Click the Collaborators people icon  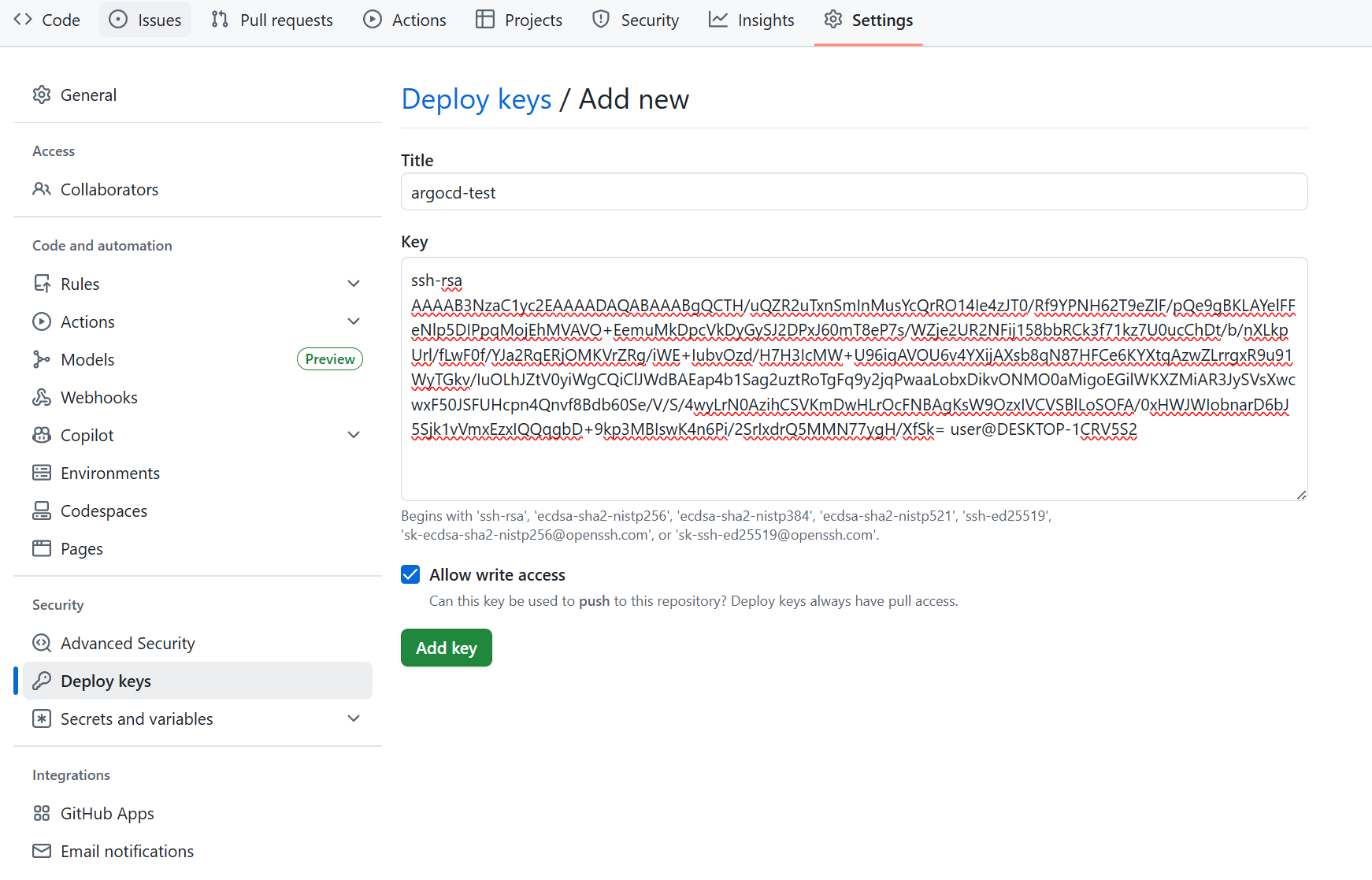click(x=42, y=190)
